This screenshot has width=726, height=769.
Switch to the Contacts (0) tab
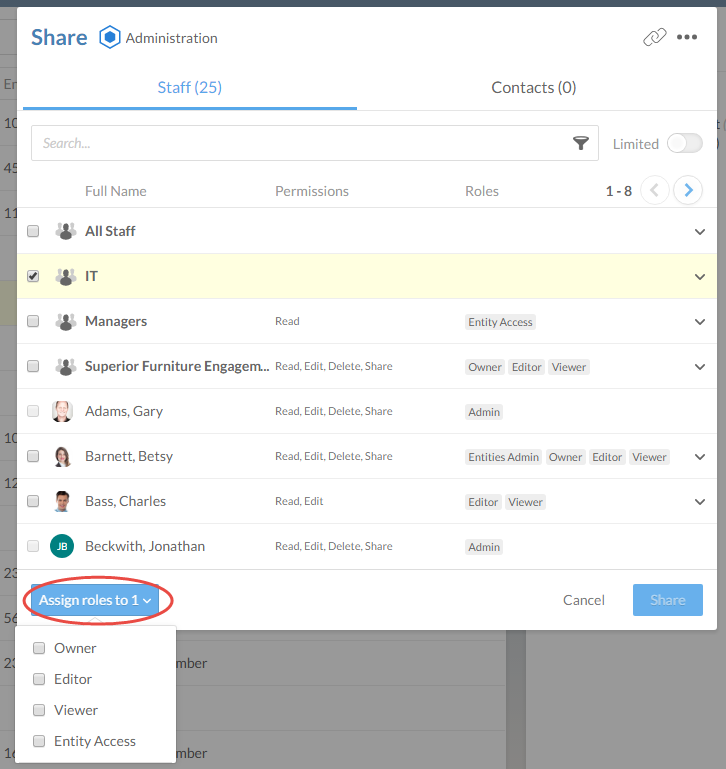point(534,88)
